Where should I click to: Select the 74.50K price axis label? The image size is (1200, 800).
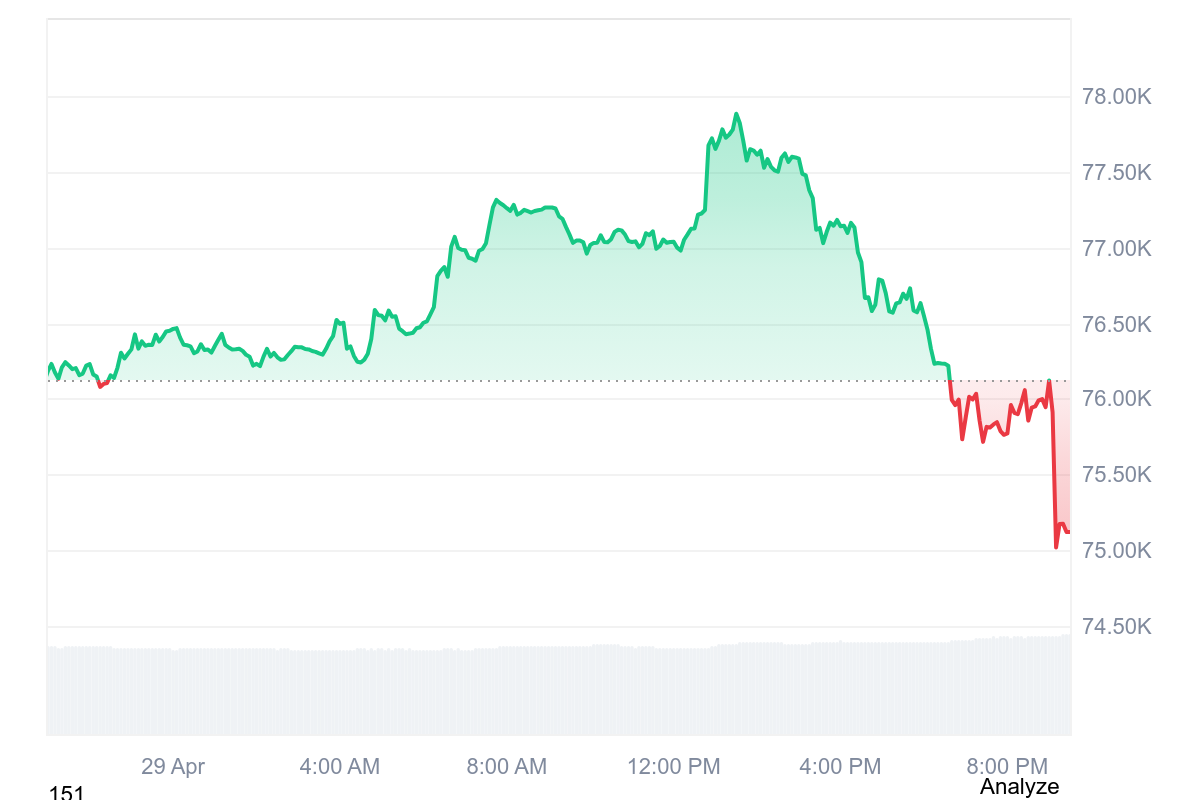click(1117, 627)
